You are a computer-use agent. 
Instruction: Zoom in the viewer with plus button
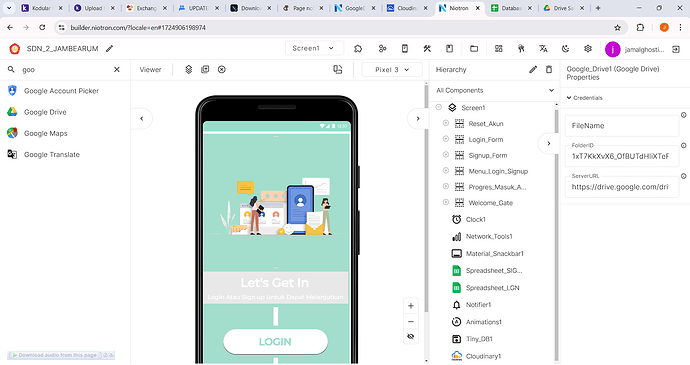(x=411, y=306)
